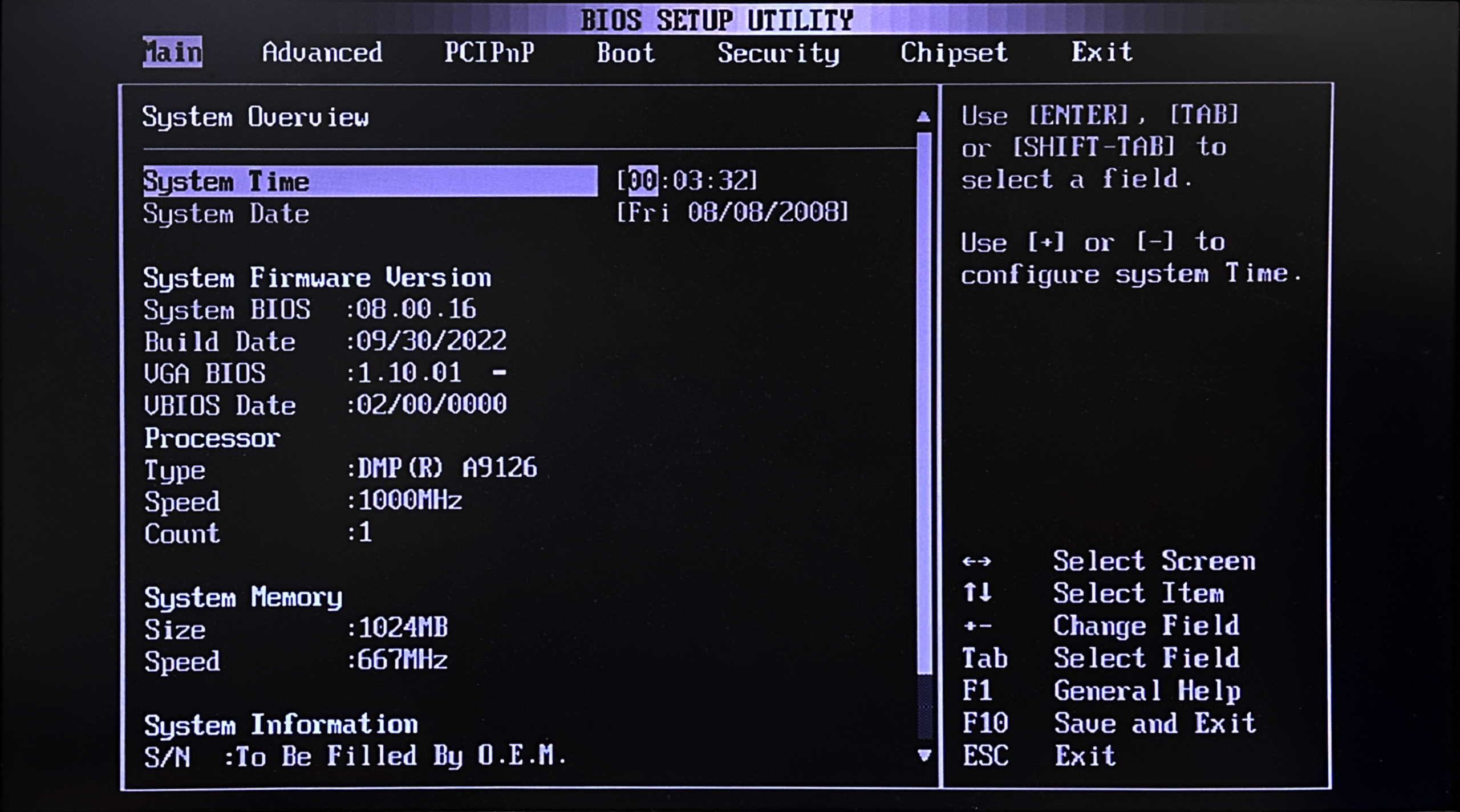Switch to the Chipset tab

(954, 52)
